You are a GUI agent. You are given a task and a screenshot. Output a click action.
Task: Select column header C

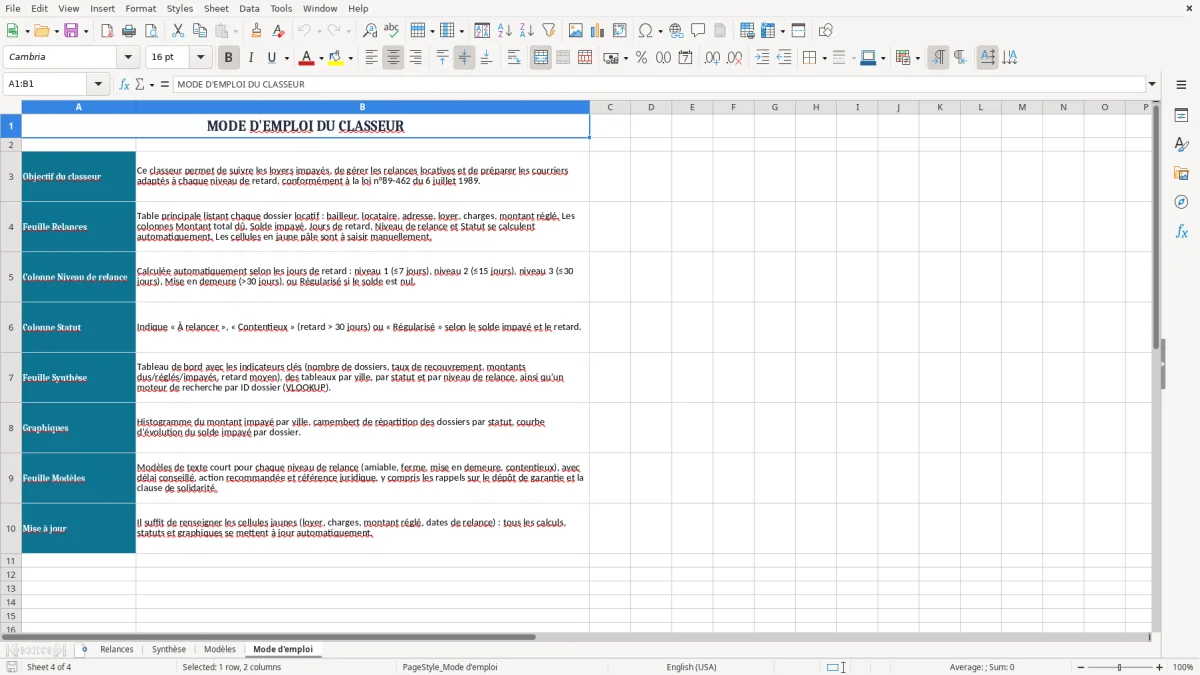coord(610,107)
